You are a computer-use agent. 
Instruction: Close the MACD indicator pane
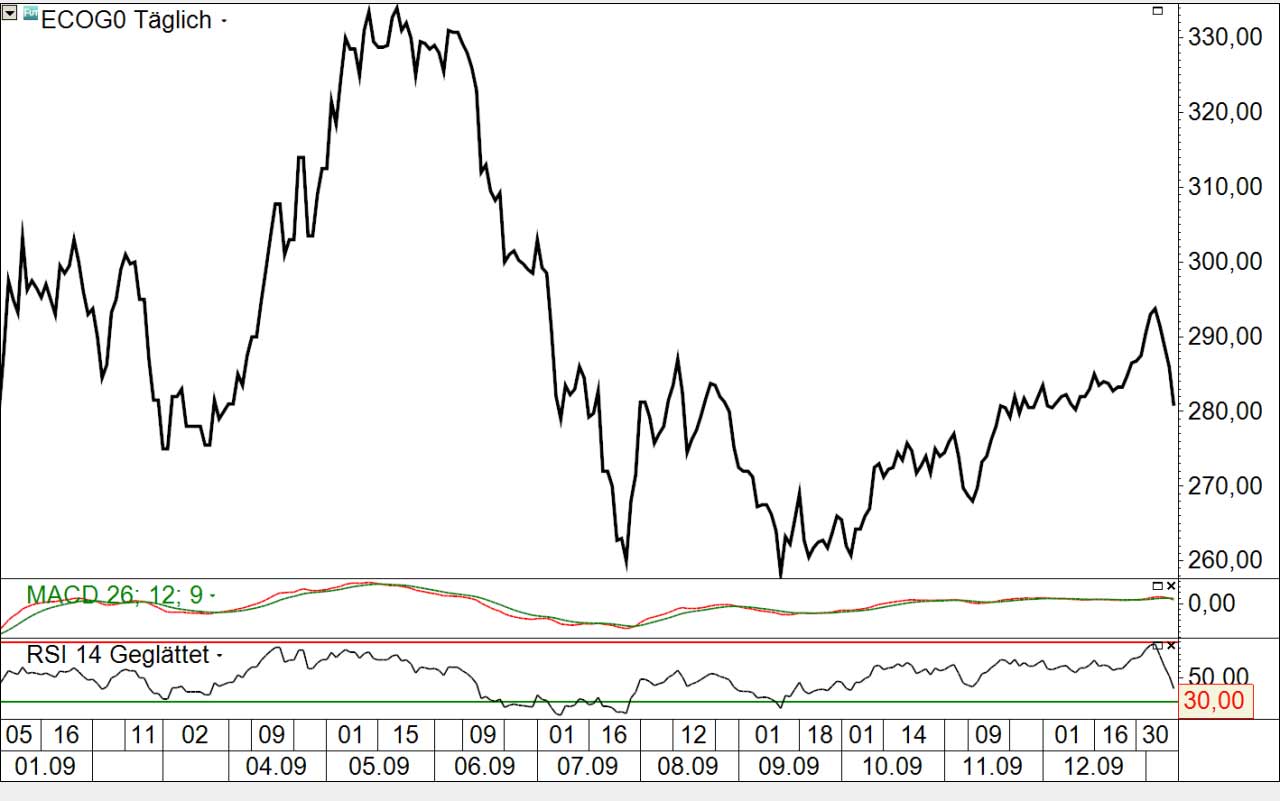[1172, 585]
